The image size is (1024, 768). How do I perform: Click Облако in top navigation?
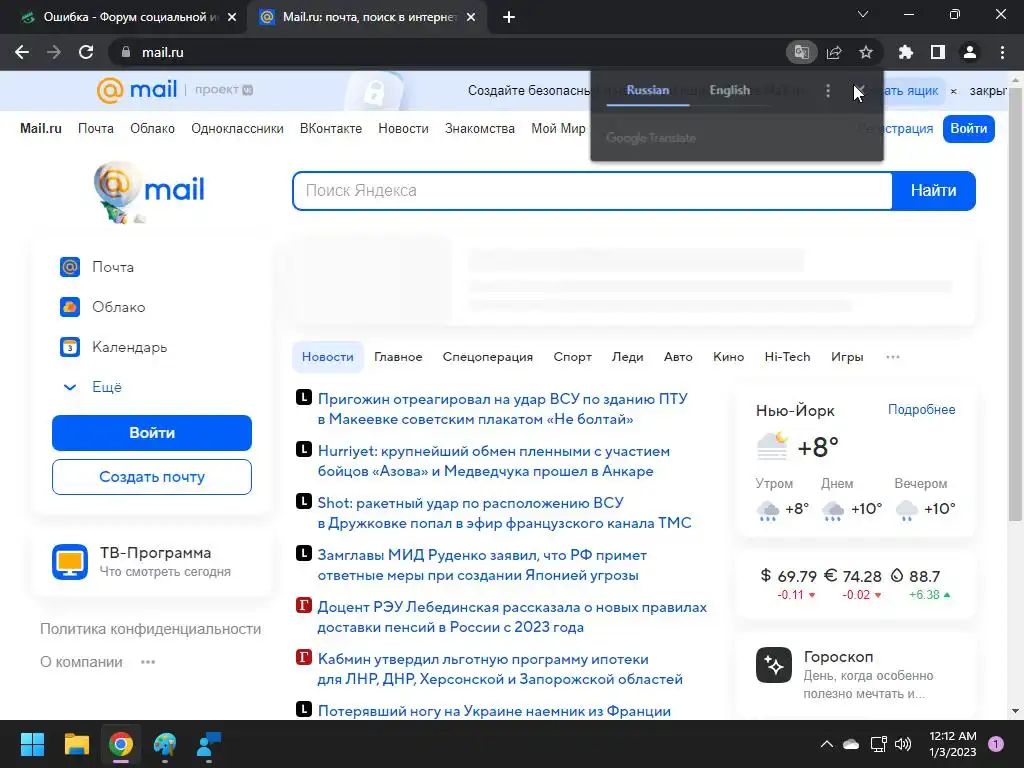(x=152, y=129)
